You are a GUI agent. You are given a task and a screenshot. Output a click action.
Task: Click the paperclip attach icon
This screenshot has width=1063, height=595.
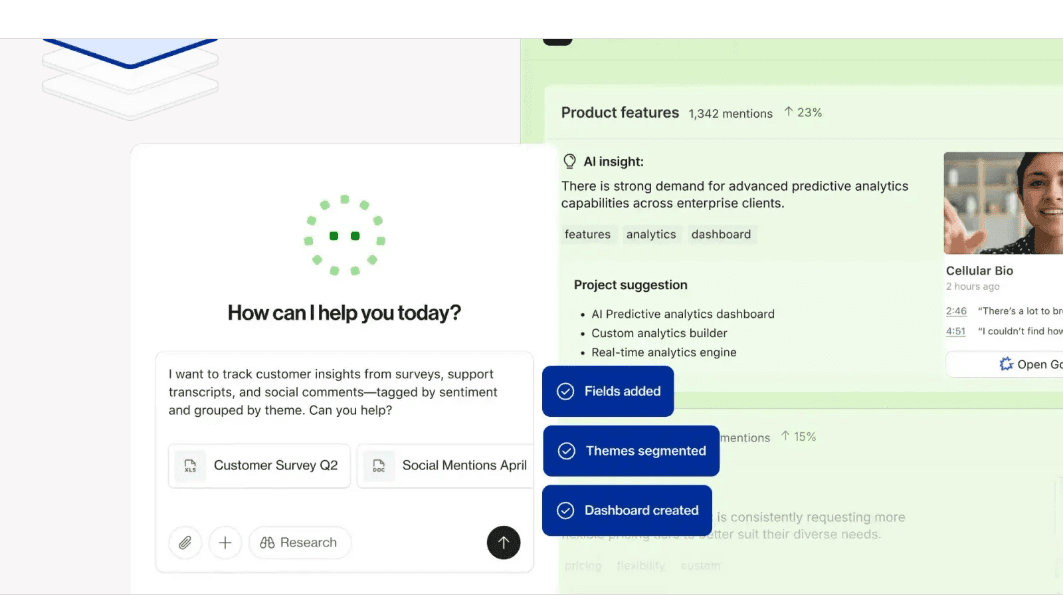point(185,543)
